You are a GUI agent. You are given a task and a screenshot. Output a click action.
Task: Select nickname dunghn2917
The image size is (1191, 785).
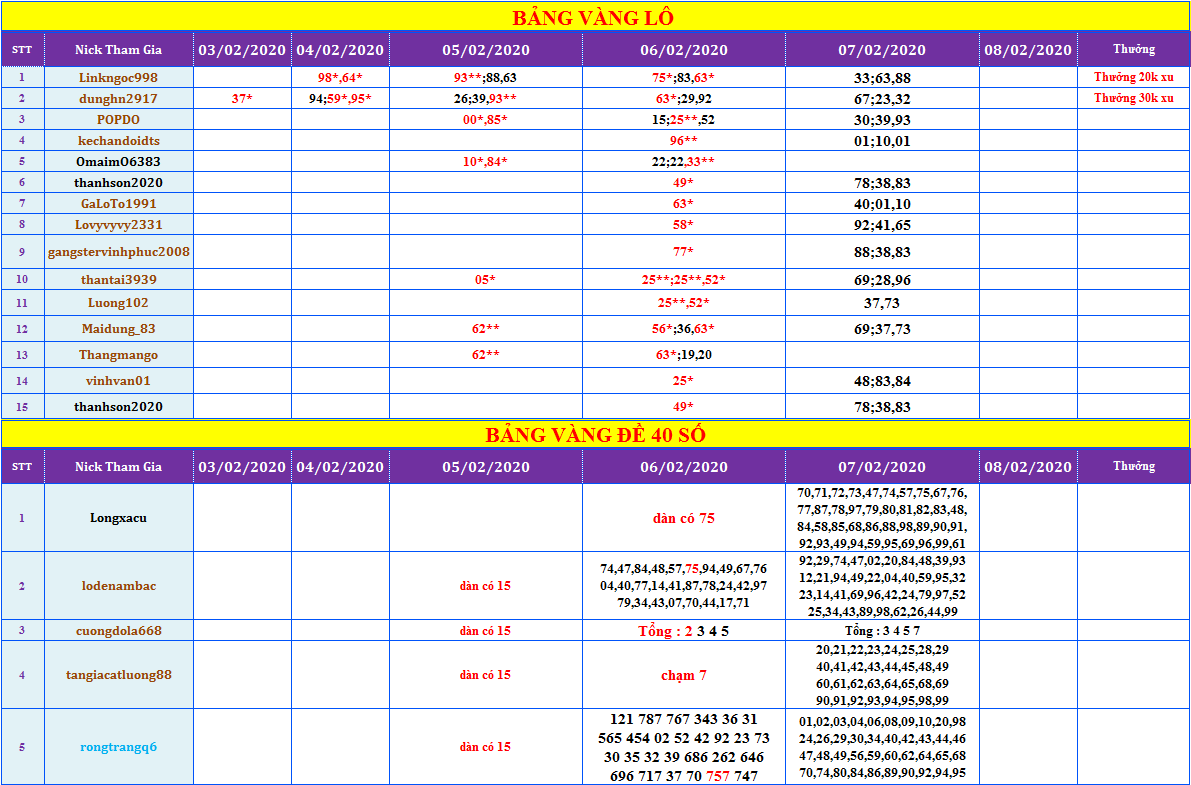(x=118, y=98)
